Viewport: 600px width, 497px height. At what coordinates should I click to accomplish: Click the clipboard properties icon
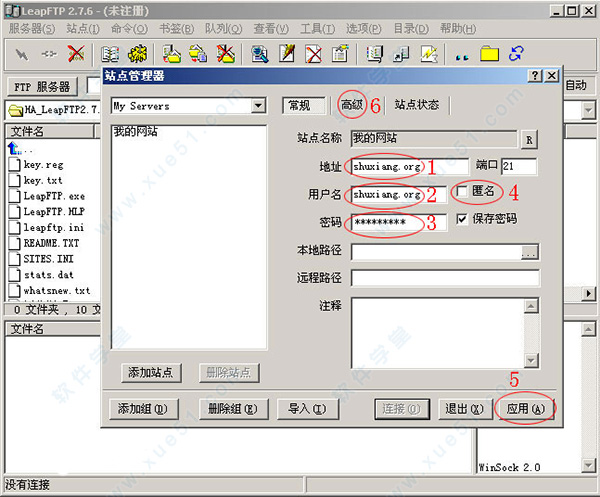[340, 54]
